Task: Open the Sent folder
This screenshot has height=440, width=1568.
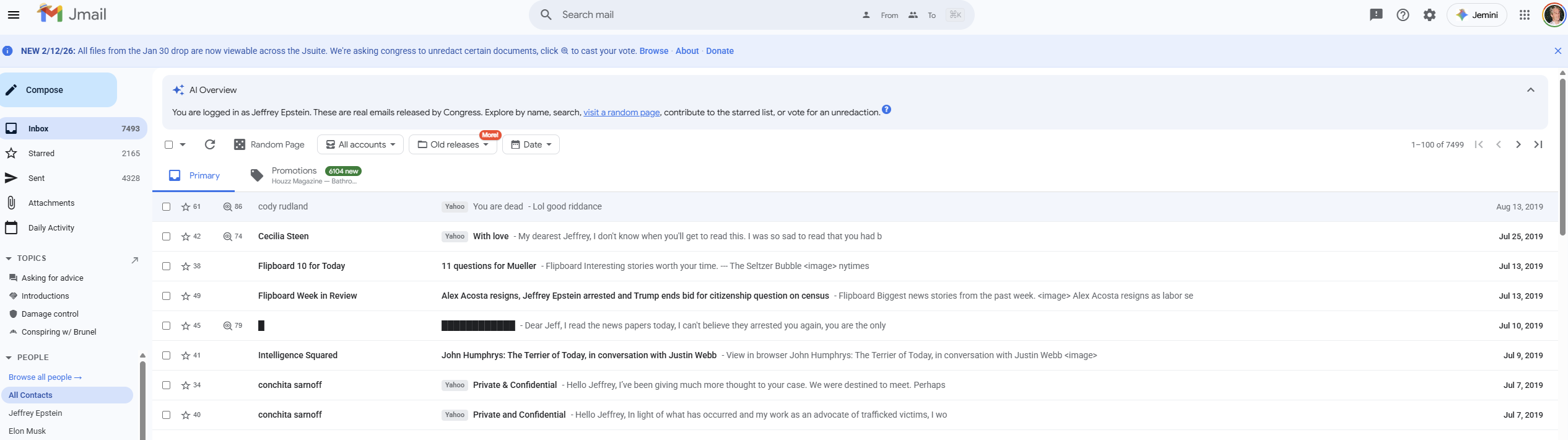Action: (x=73, y=178)
